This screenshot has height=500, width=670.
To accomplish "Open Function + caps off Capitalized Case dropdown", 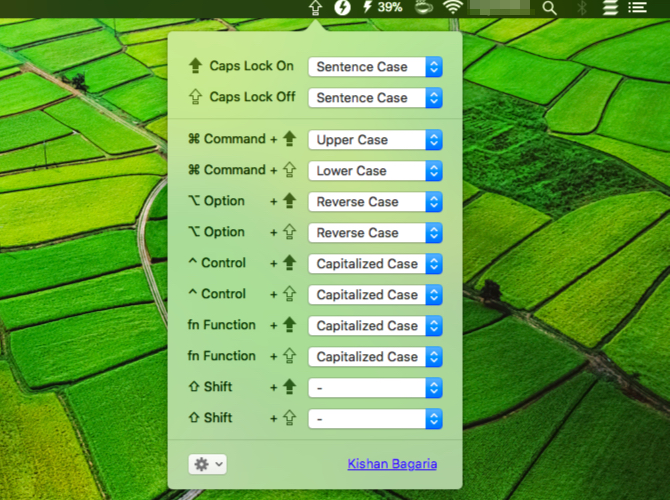I will tap(375, 357).
